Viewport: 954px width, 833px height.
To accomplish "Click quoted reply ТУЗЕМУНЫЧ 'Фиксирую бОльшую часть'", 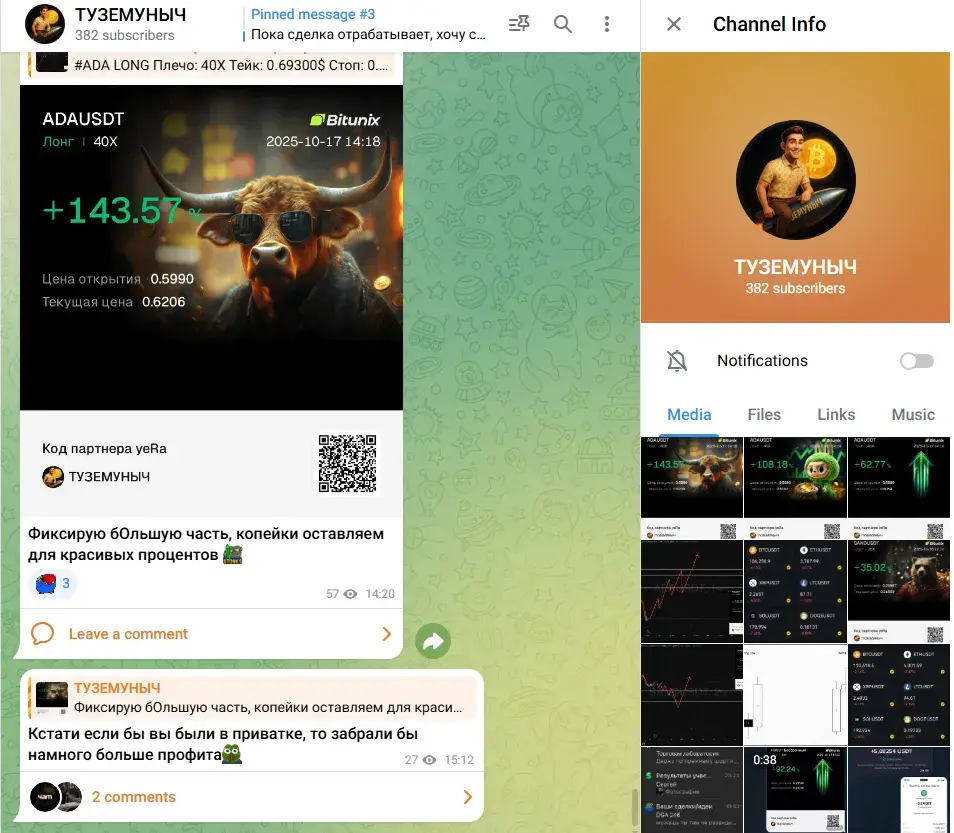I will coord(251,697).
